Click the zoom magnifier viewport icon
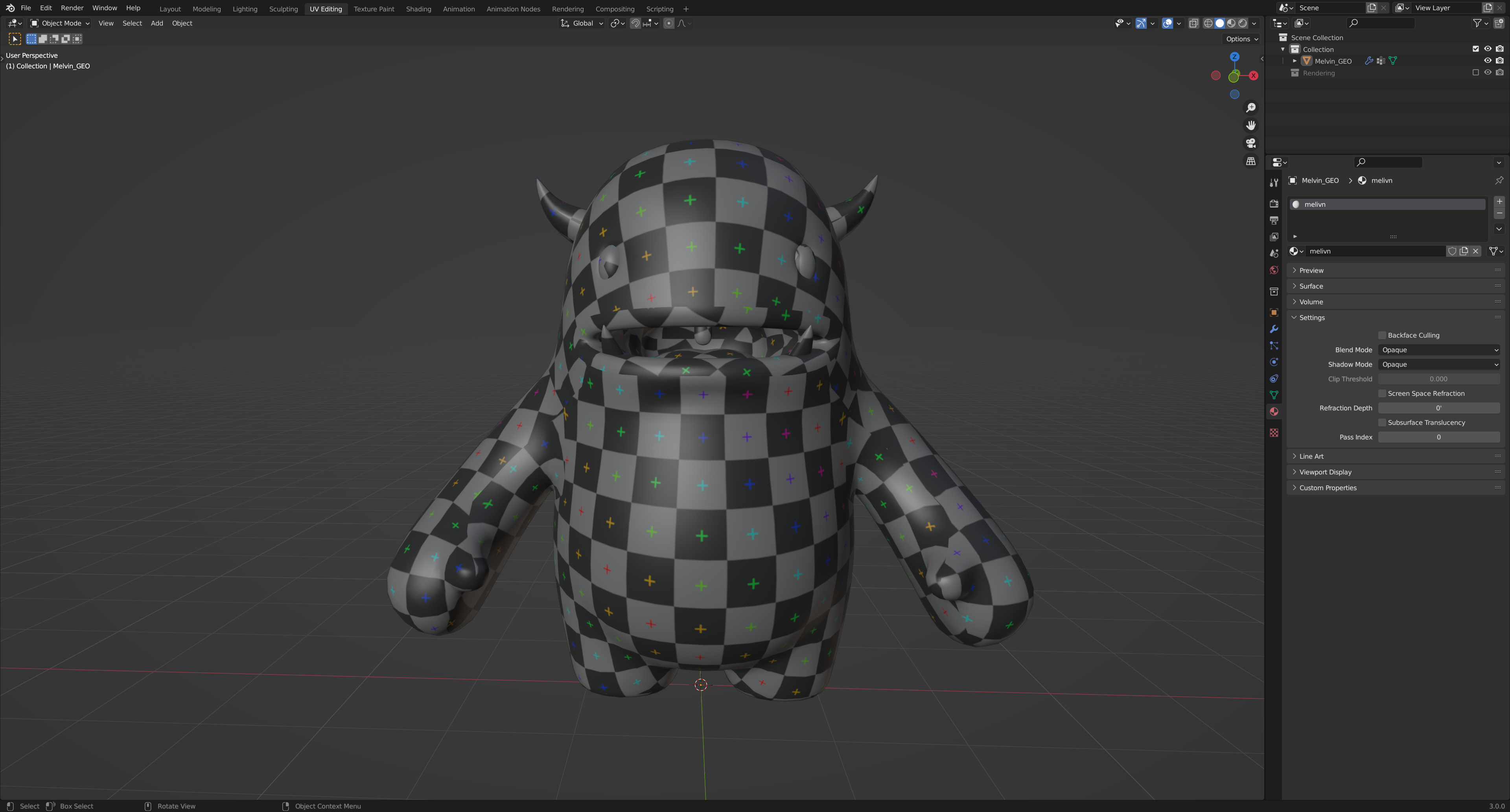The width and height of the screenshot is (1510, 812). 1250,108
